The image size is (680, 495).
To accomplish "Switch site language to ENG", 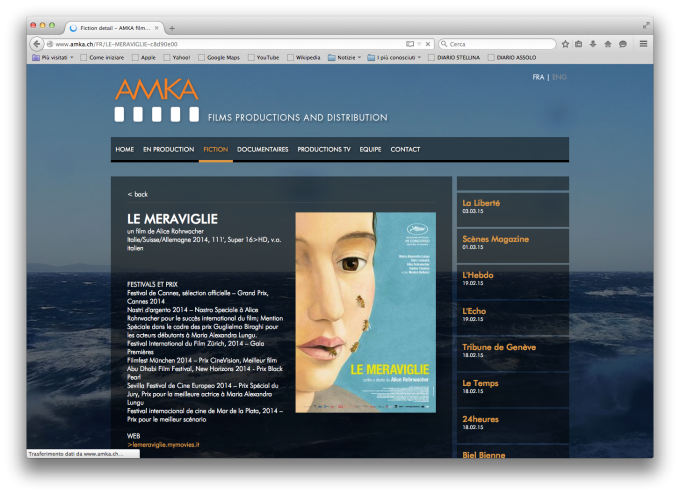I will [x=559, y=77].
